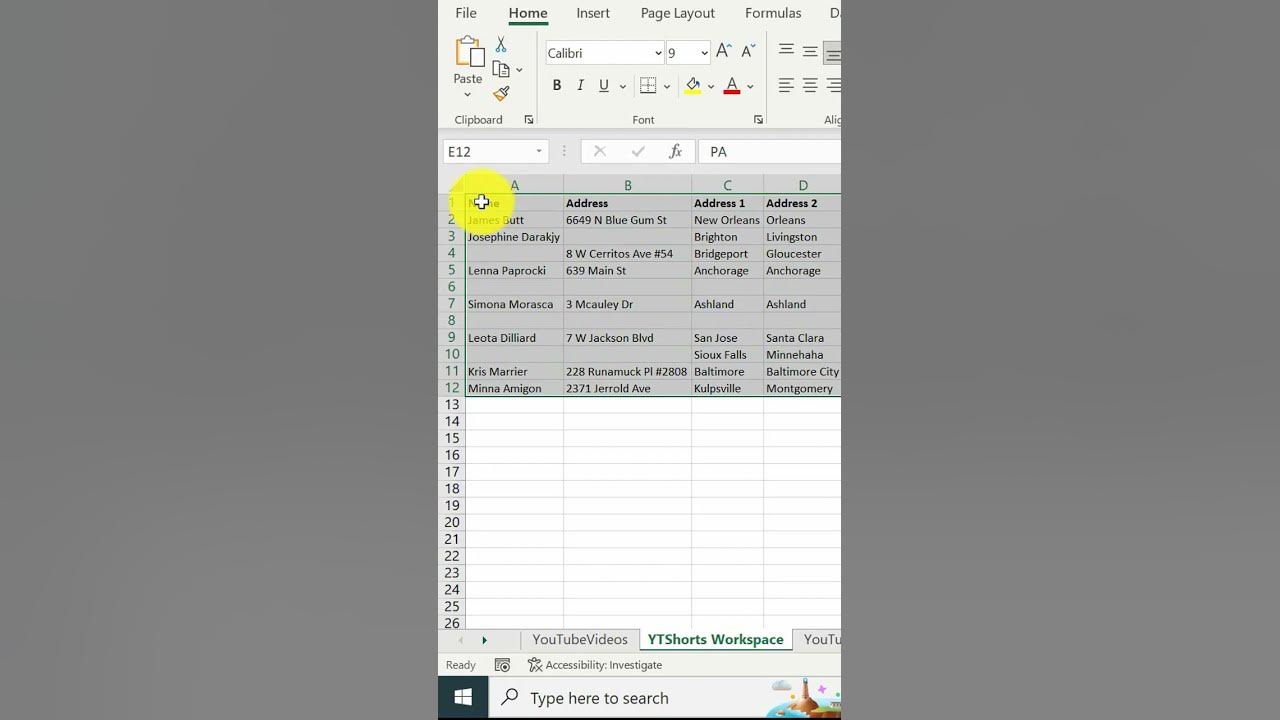Open the Font dialog box launcher
Image resolution: width=1280 pixels, height=720 pixels.
point(758,119)
